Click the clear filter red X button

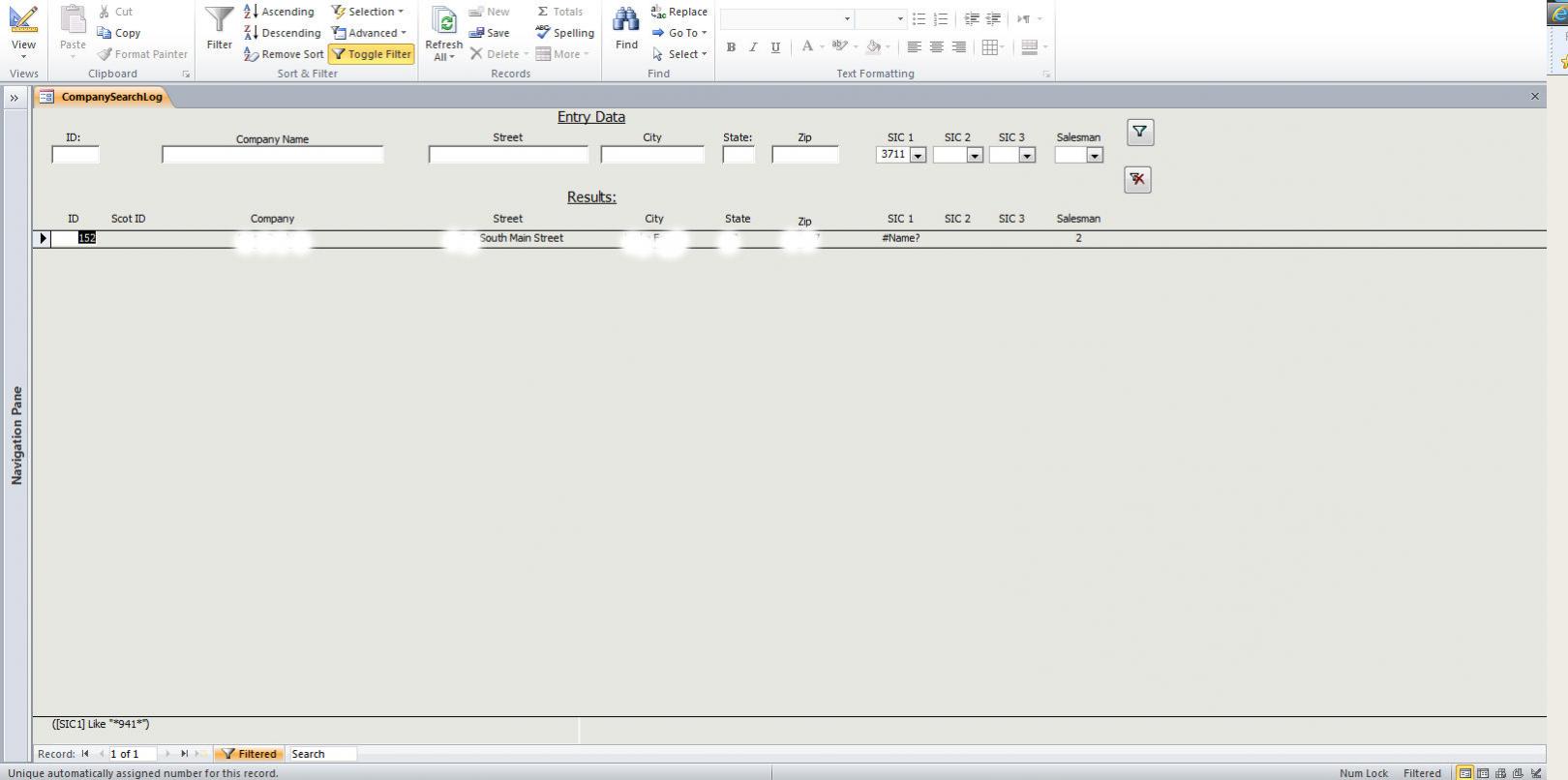coord(1137,180)
